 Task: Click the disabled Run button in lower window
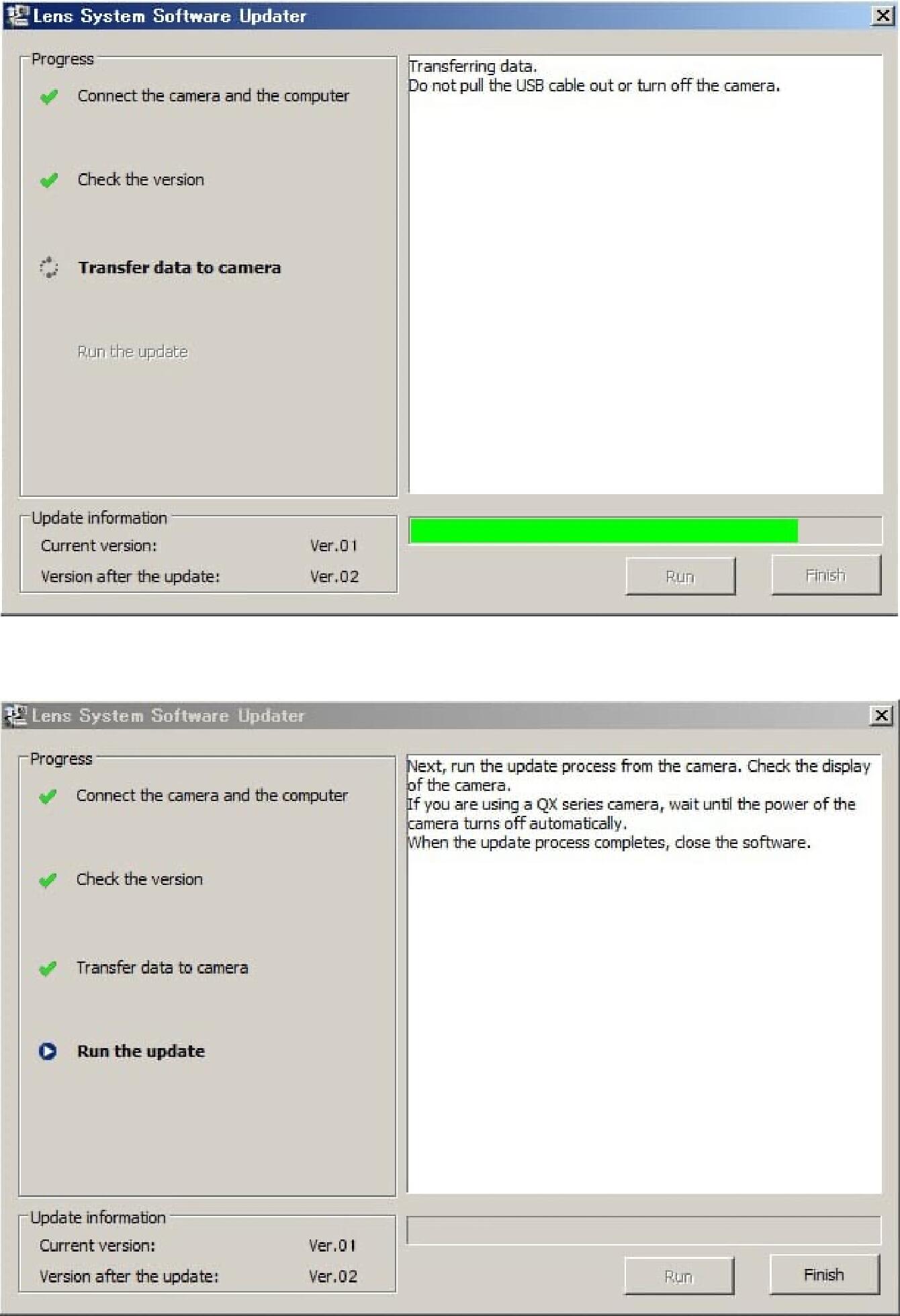(x=679, y=1276)
